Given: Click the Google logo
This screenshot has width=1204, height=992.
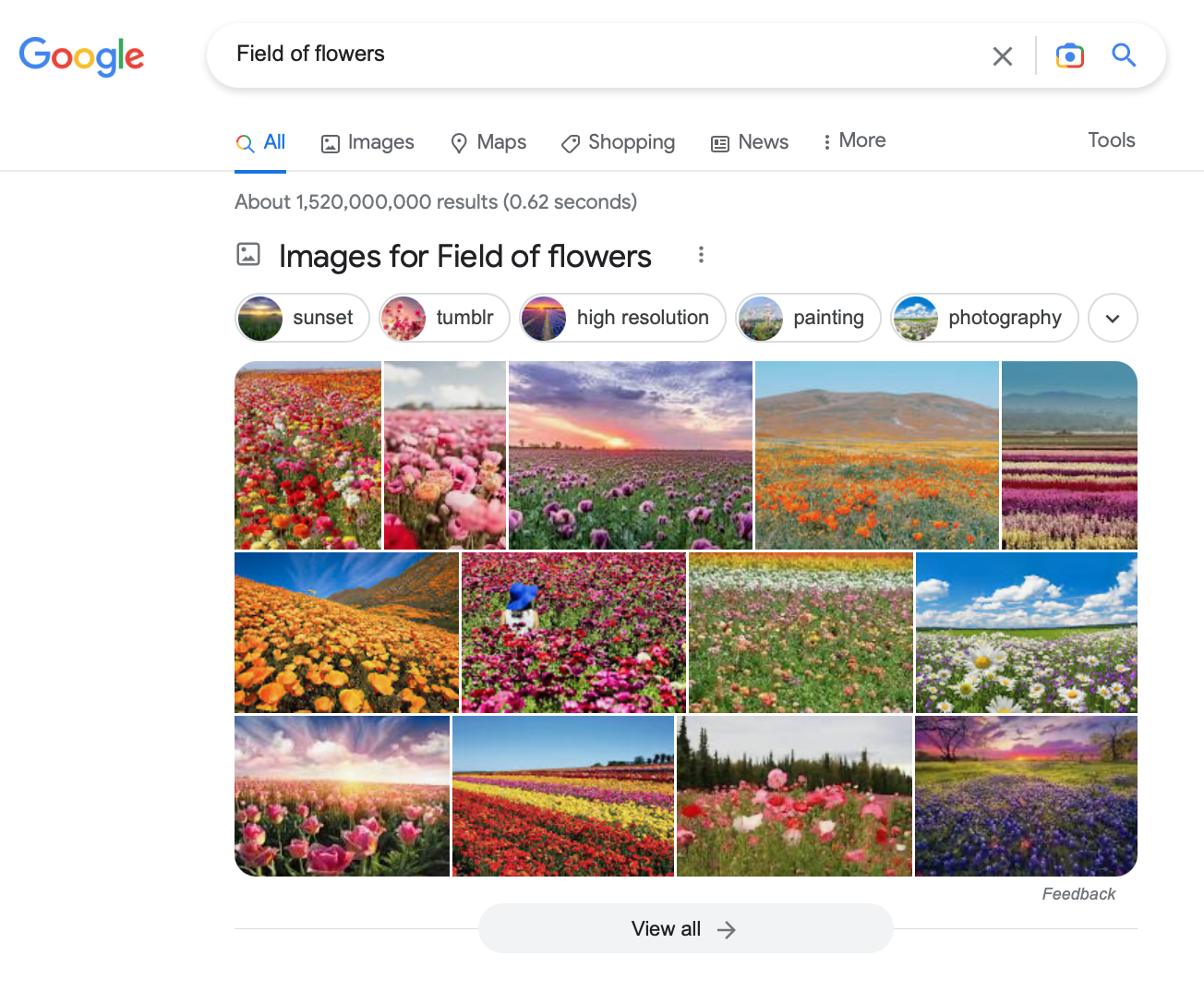Looking at the screenshot, I should (81, 55).
